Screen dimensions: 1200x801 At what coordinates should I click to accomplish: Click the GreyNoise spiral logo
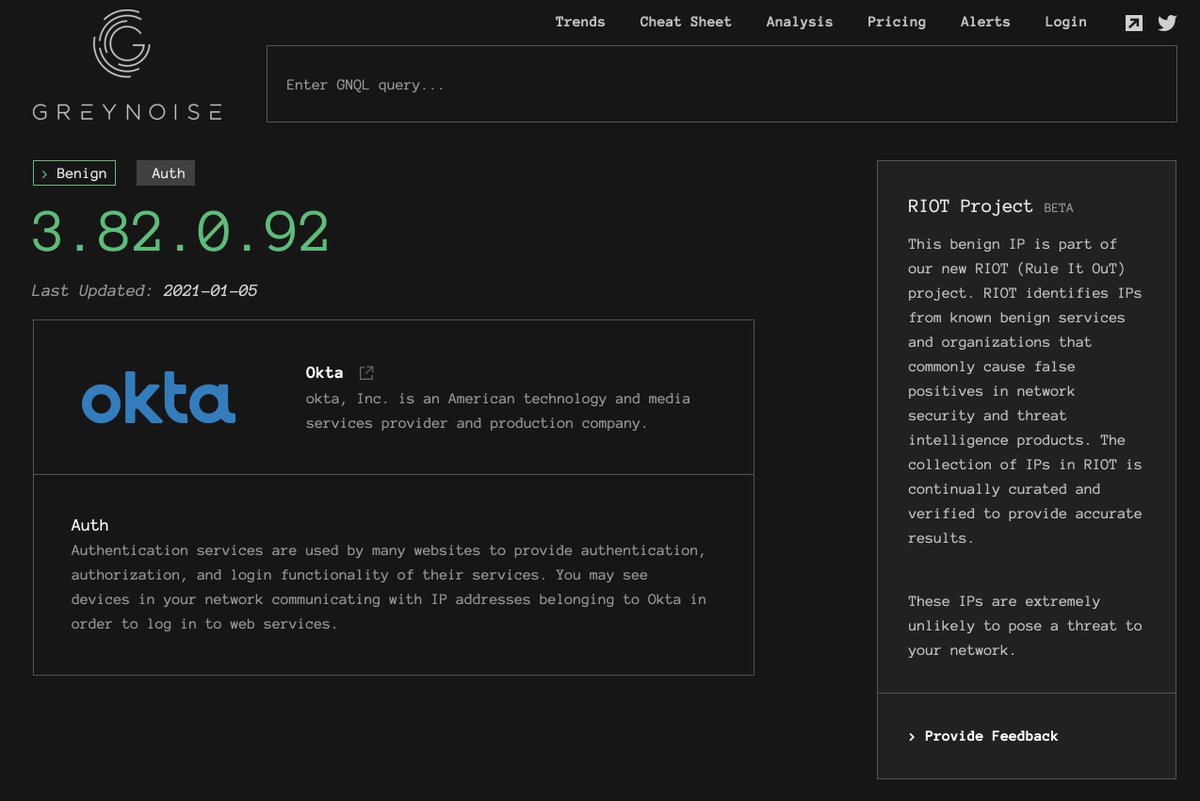[x=123, y=44]
